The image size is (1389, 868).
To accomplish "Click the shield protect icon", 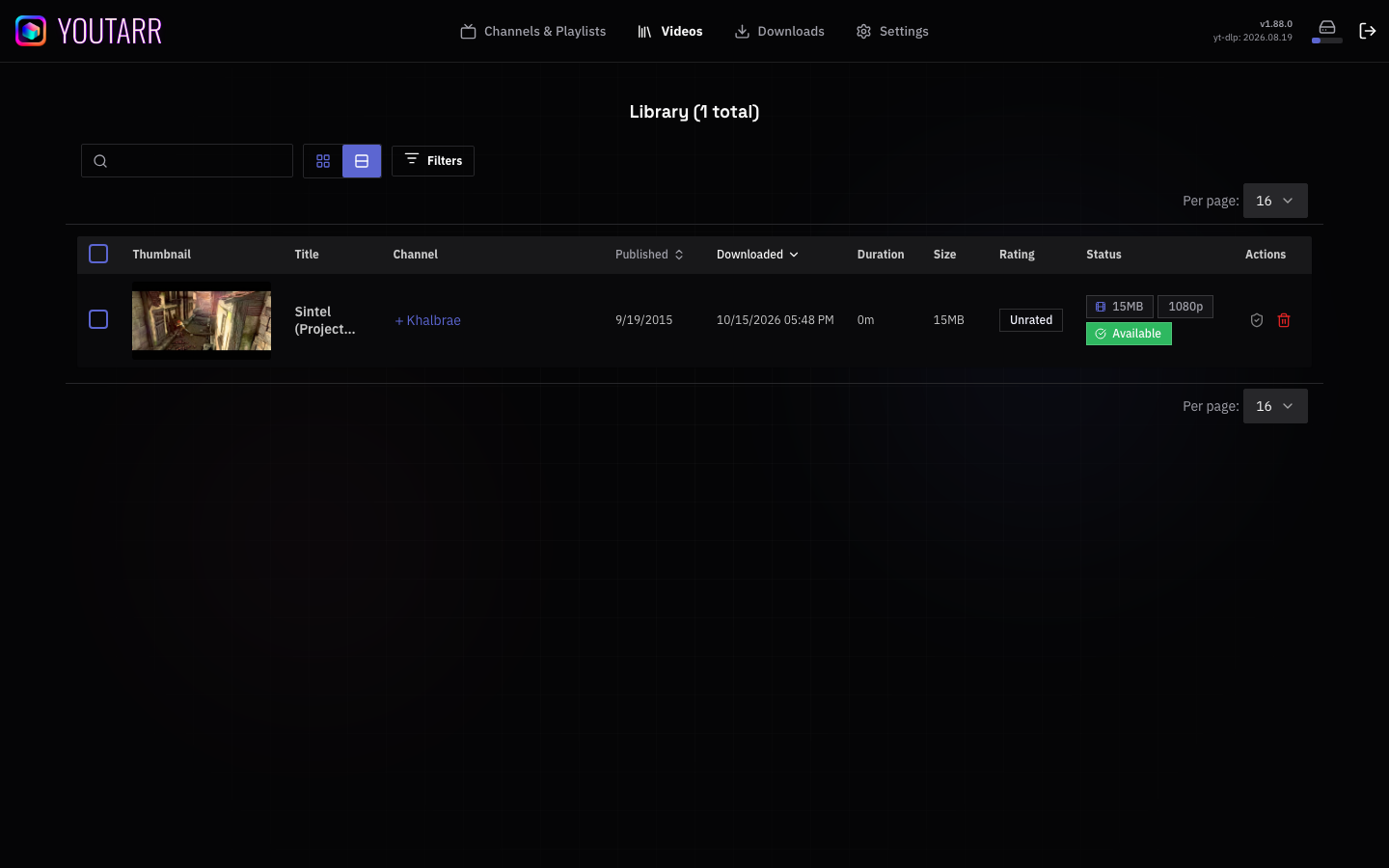I will [x=1257, y=320].
